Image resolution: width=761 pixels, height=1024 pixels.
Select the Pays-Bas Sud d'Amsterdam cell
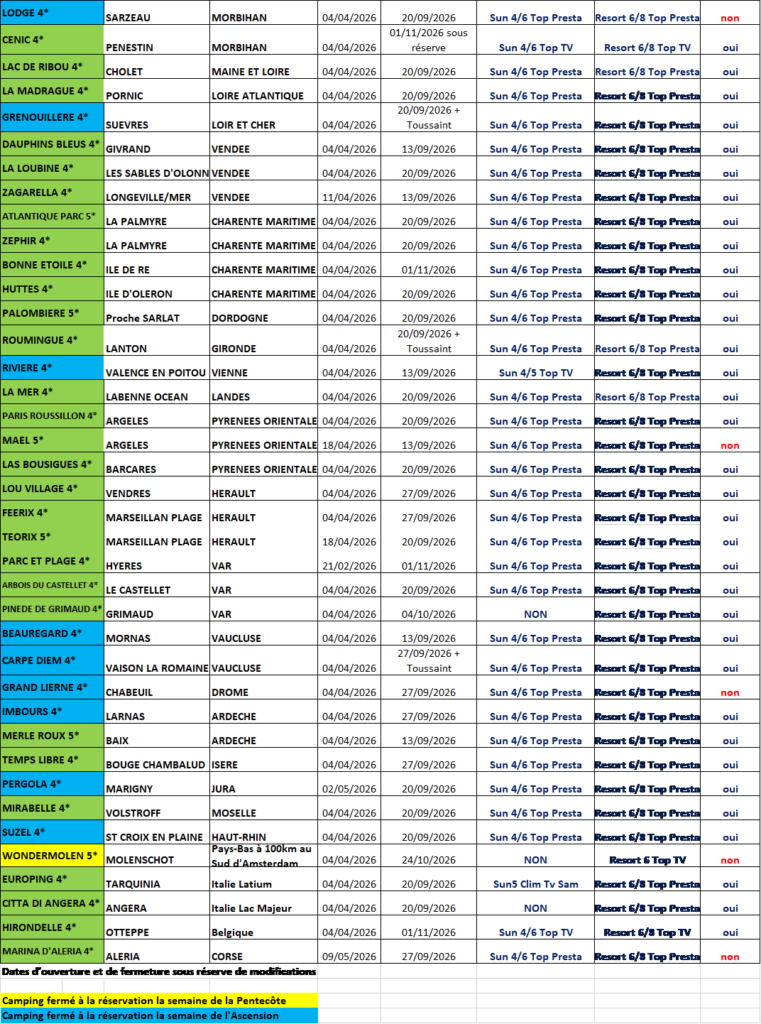point(263,854)
